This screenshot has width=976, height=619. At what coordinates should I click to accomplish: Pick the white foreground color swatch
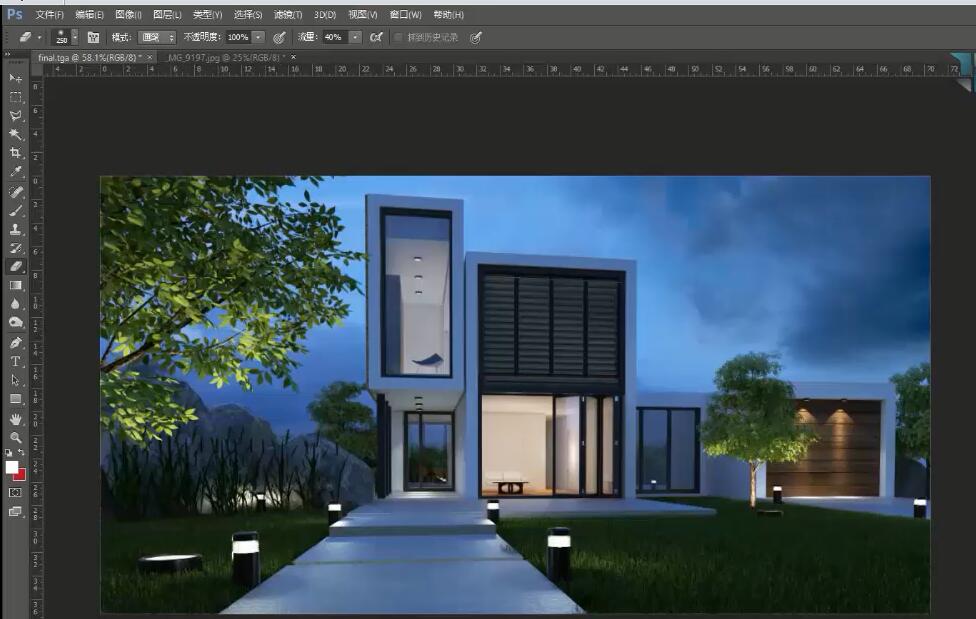11,466
